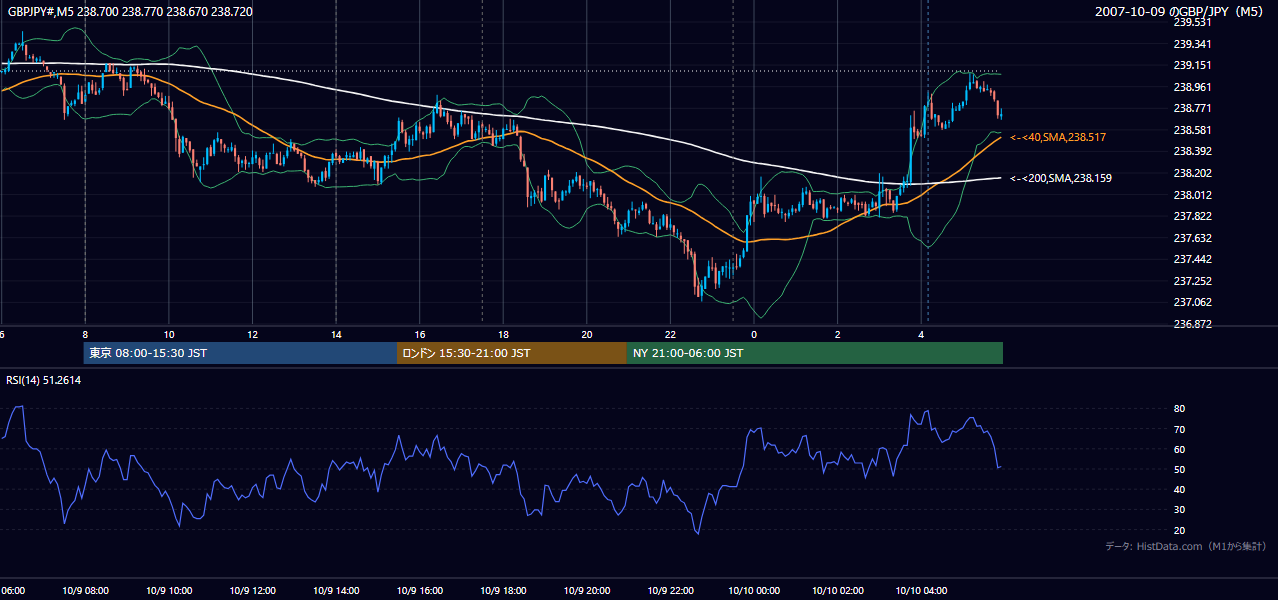Click RSI scale level 20

pos(1180,530)
